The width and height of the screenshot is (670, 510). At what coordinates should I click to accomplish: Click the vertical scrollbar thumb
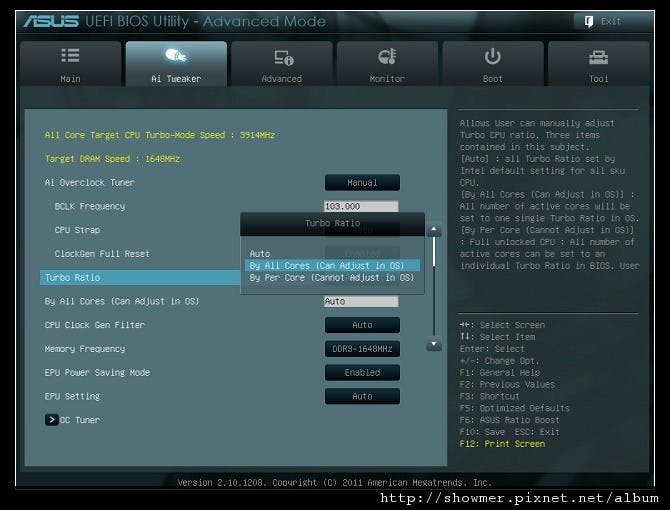[x=434, y=252]
